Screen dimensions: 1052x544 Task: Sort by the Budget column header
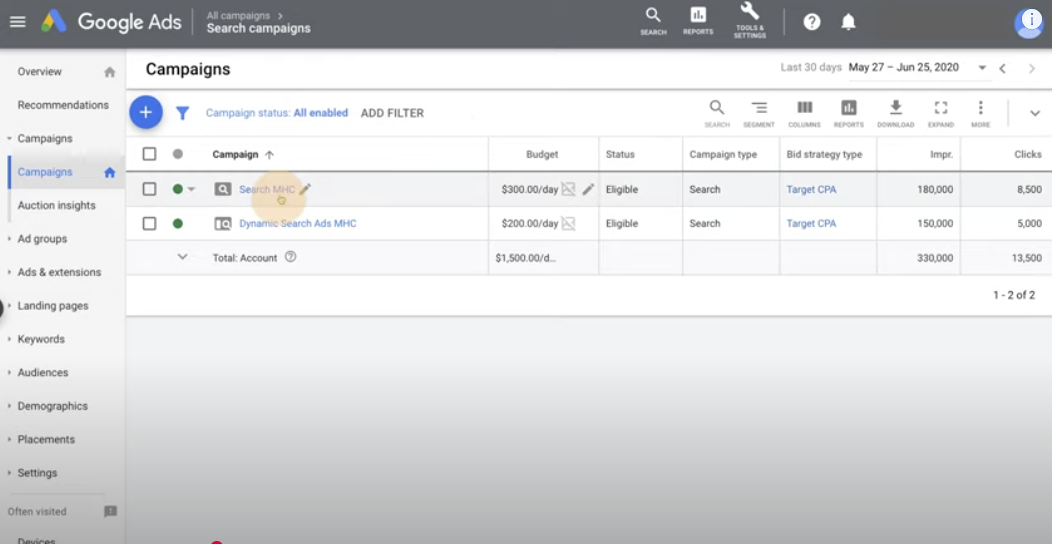542,154
